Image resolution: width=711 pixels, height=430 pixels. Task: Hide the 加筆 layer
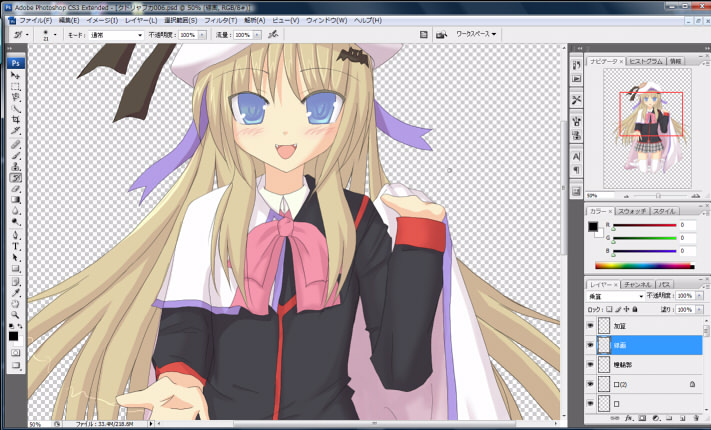point(590,326)
